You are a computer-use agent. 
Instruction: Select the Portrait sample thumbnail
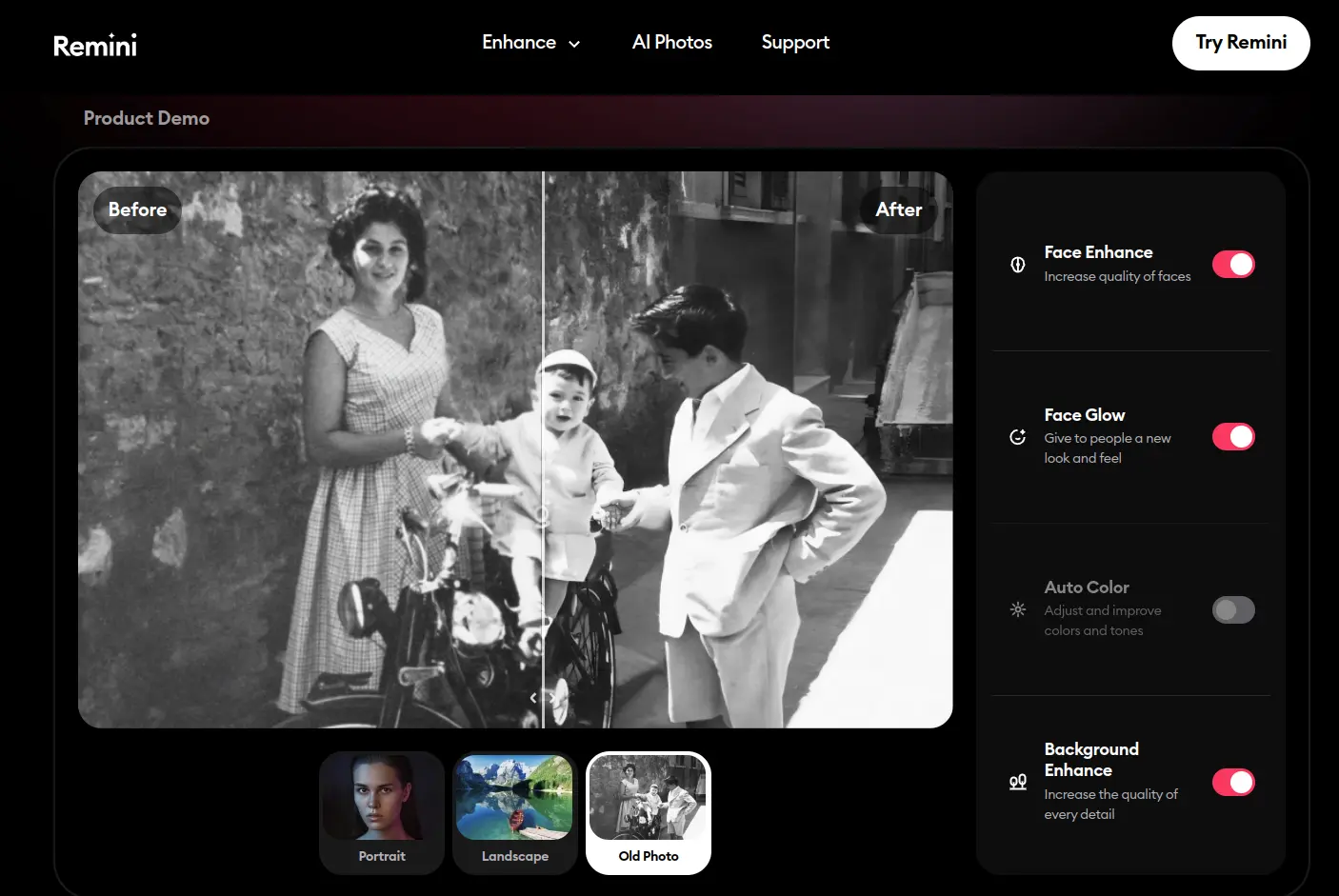tap(382, 812)
